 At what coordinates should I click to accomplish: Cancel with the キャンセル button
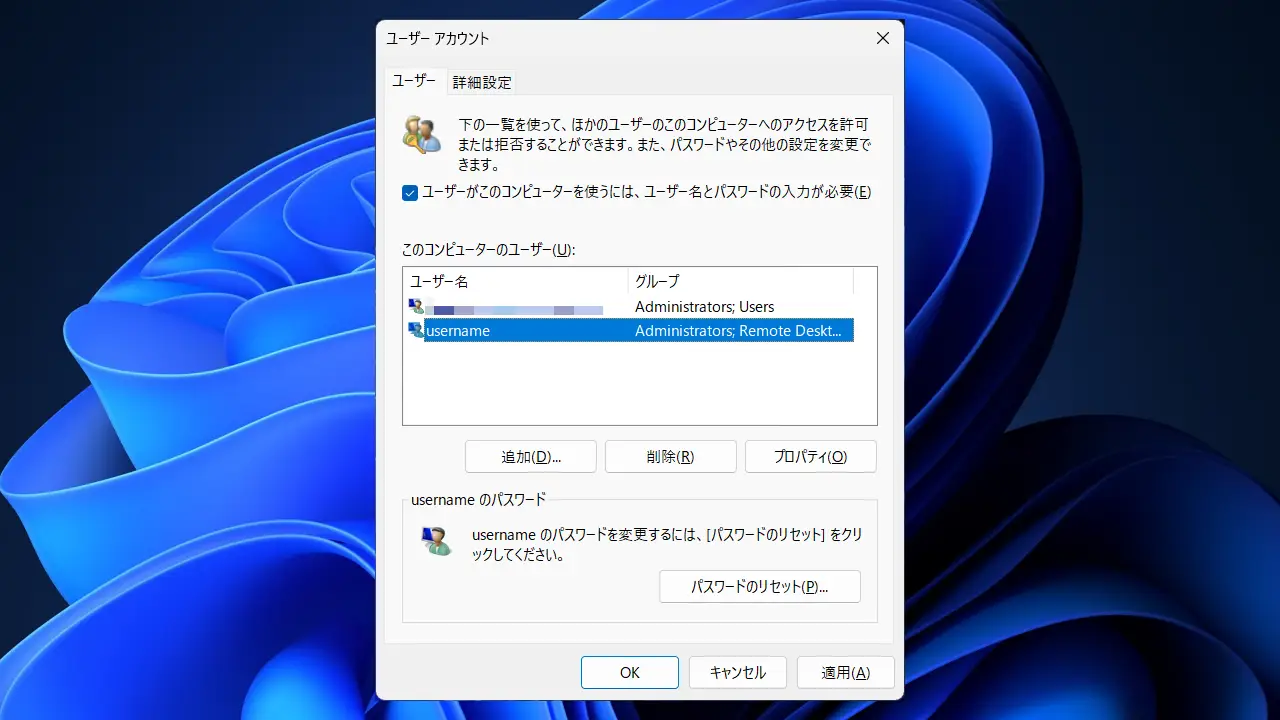[737, 673]
